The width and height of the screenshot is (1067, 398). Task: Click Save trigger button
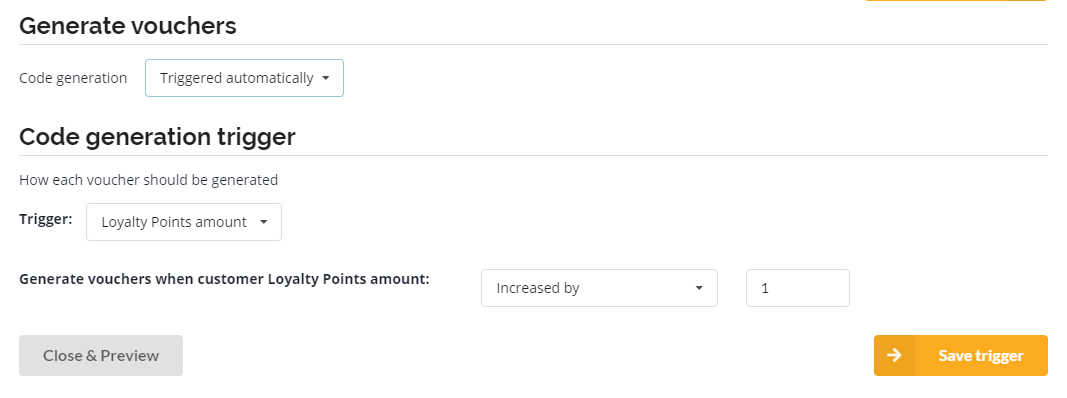coord(961,355)
